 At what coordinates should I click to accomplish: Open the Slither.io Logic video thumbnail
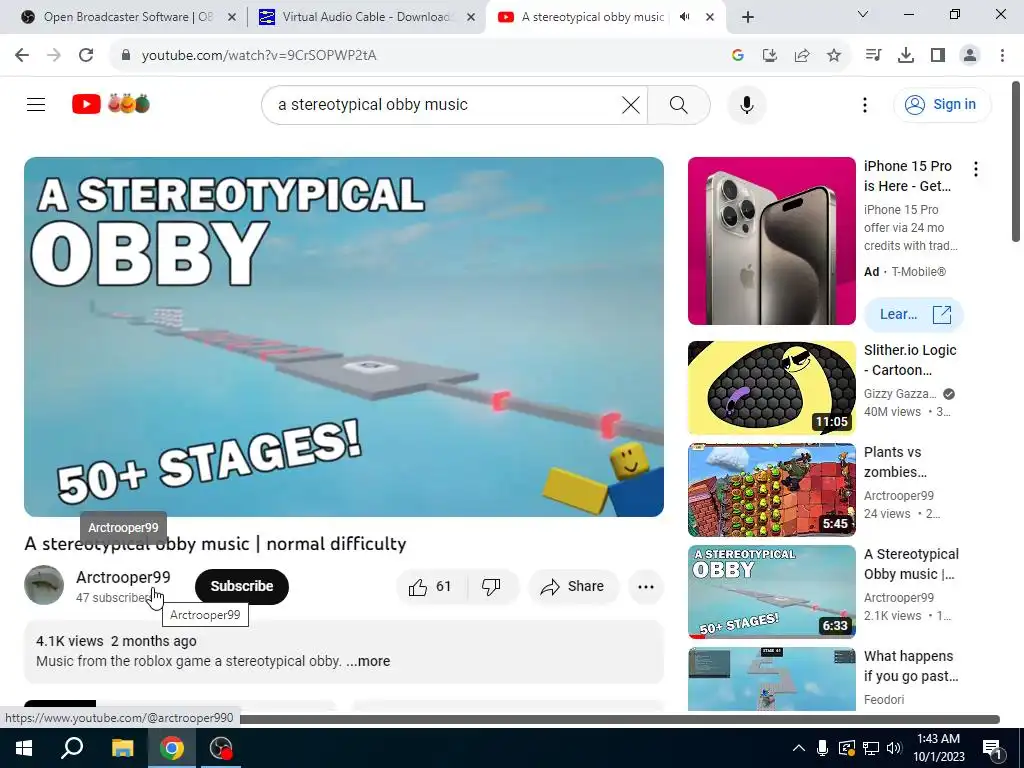pos(771,387)
